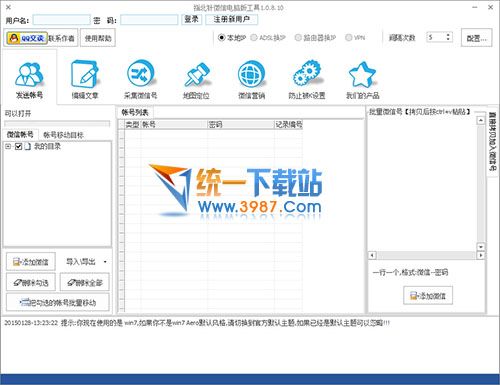Open the 地图定位 pushpin icon
The width and height of the screenshot is (500, 385).
click(x=196, y=74)
